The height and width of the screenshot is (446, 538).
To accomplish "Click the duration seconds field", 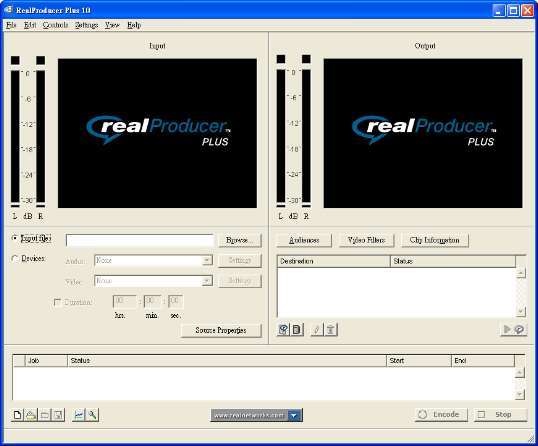I will [x=175, y=302].
